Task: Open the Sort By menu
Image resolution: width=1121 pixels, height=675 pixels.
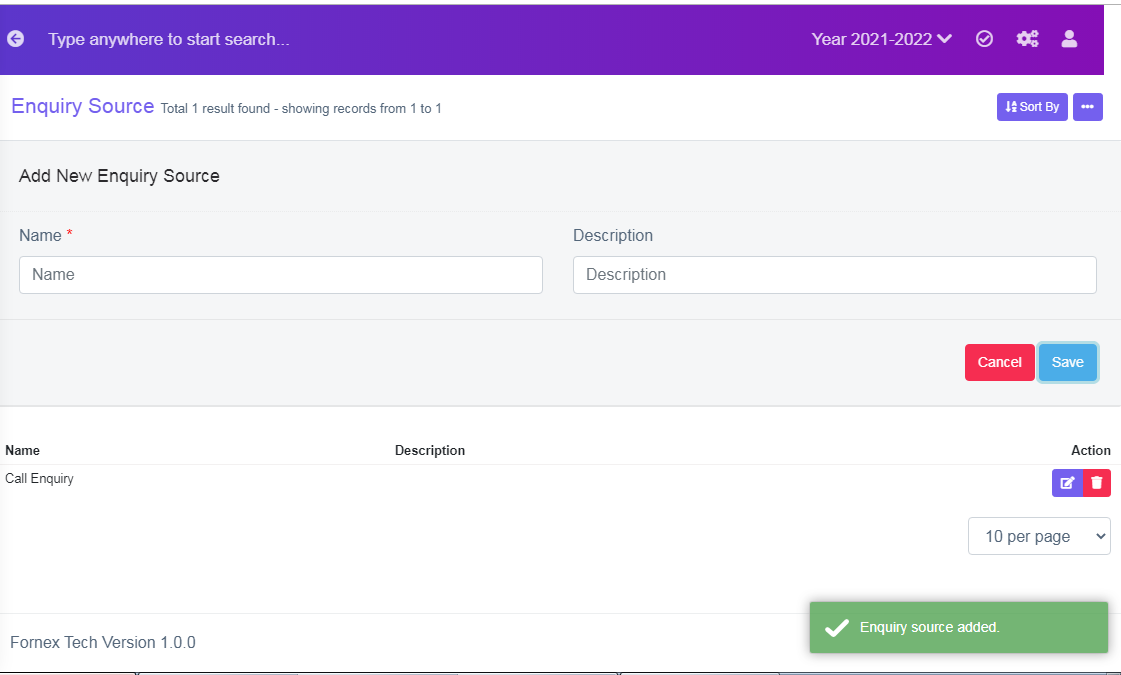Action: pos(1032,107)
